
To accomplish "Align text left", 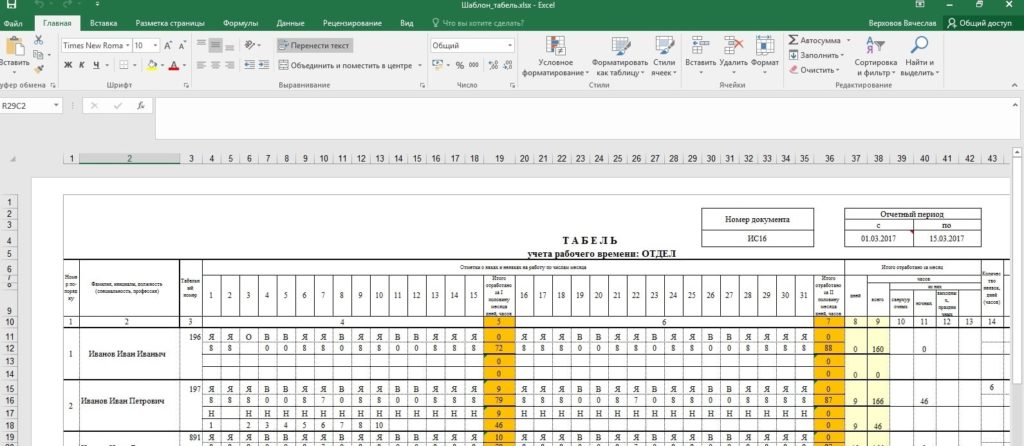I will [x=201, y=65].
